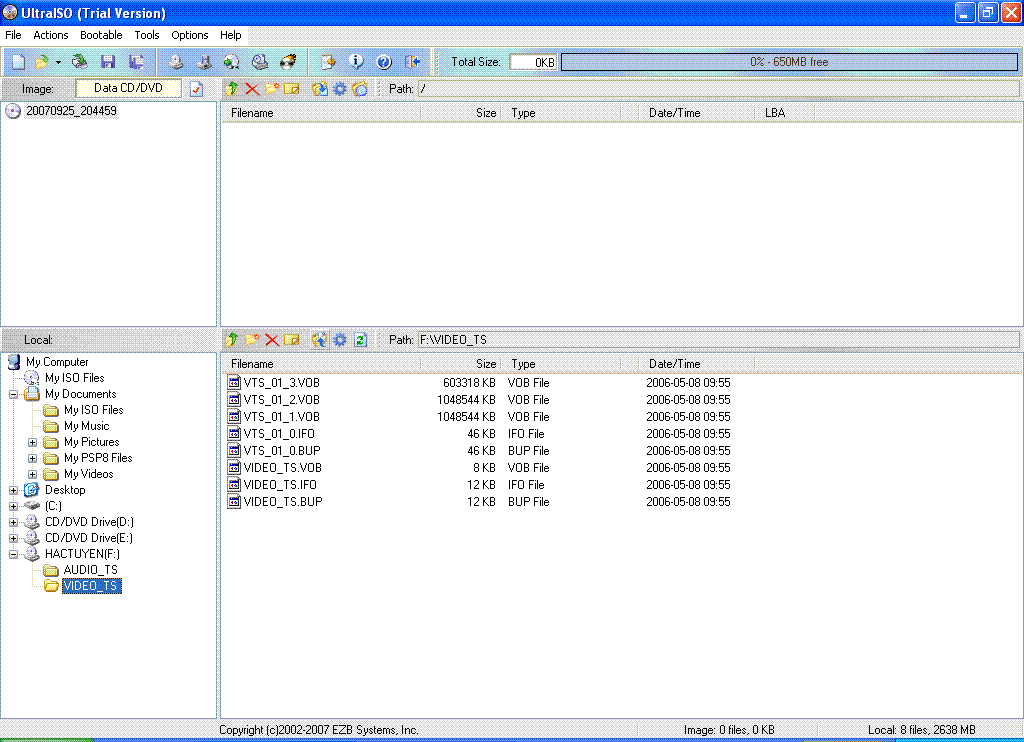Open the Actions menu
This screenshot has width=1024, height=742.
click(51, 35)
